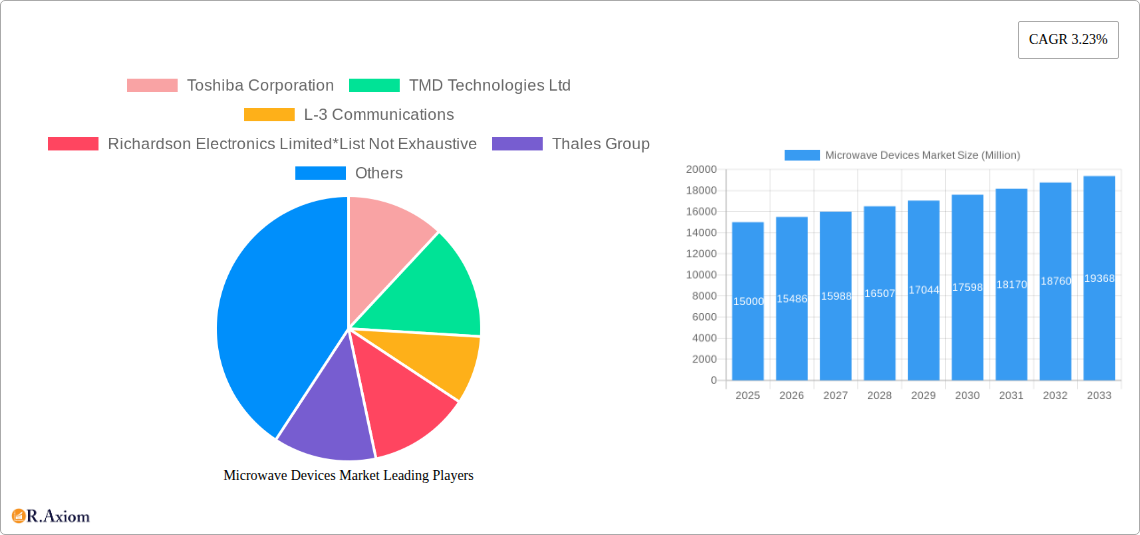Screen dimensions: 1140x535
Task: Click the 2028 bar showing 16507
Action: pyautogui.click(x=880, y=293)
